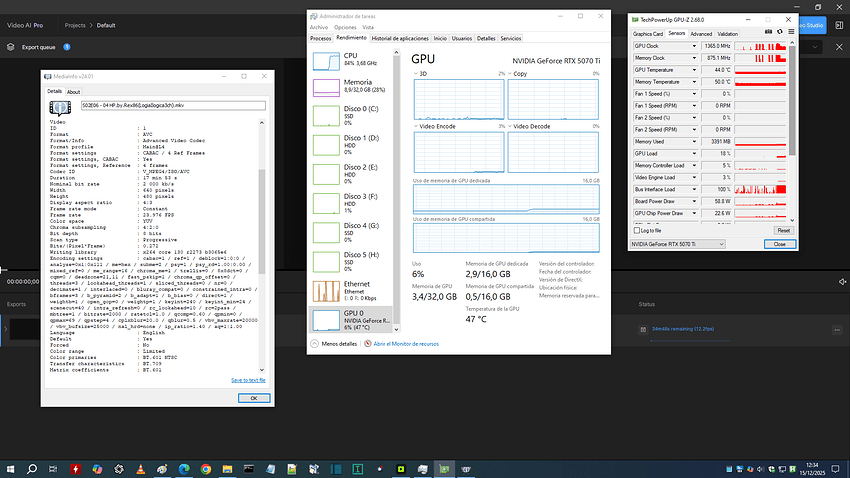Switch to the Procesos tab
The image size is (850, 478).
[x=320, y=38]
